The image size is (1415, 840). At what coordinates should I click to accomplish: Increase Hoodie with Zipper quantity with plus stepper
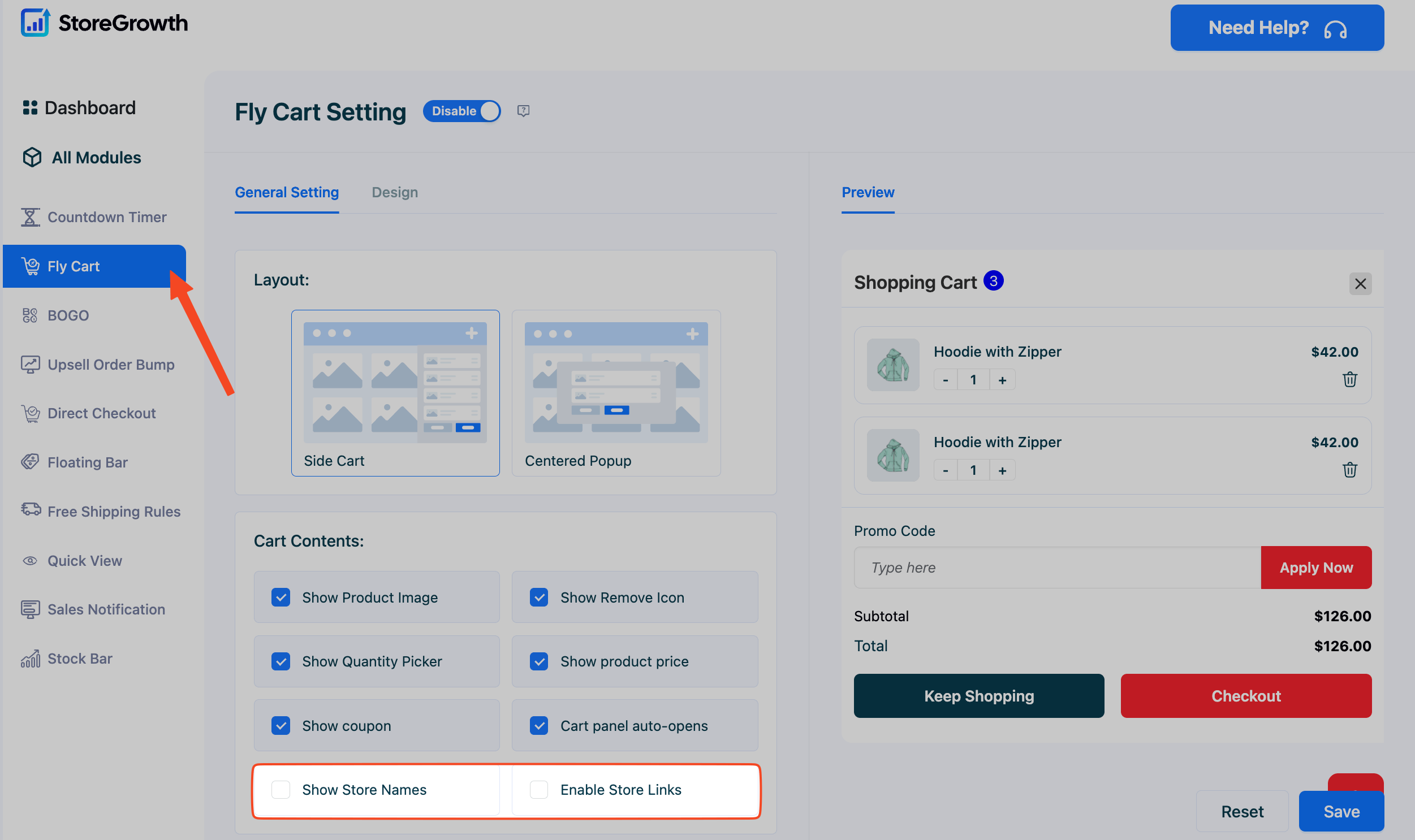[1002, 379]
